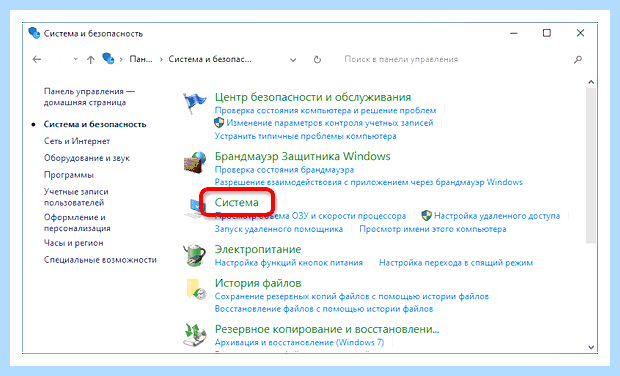Open "Панель управления — домашняя страница"

tap(89, 97)
